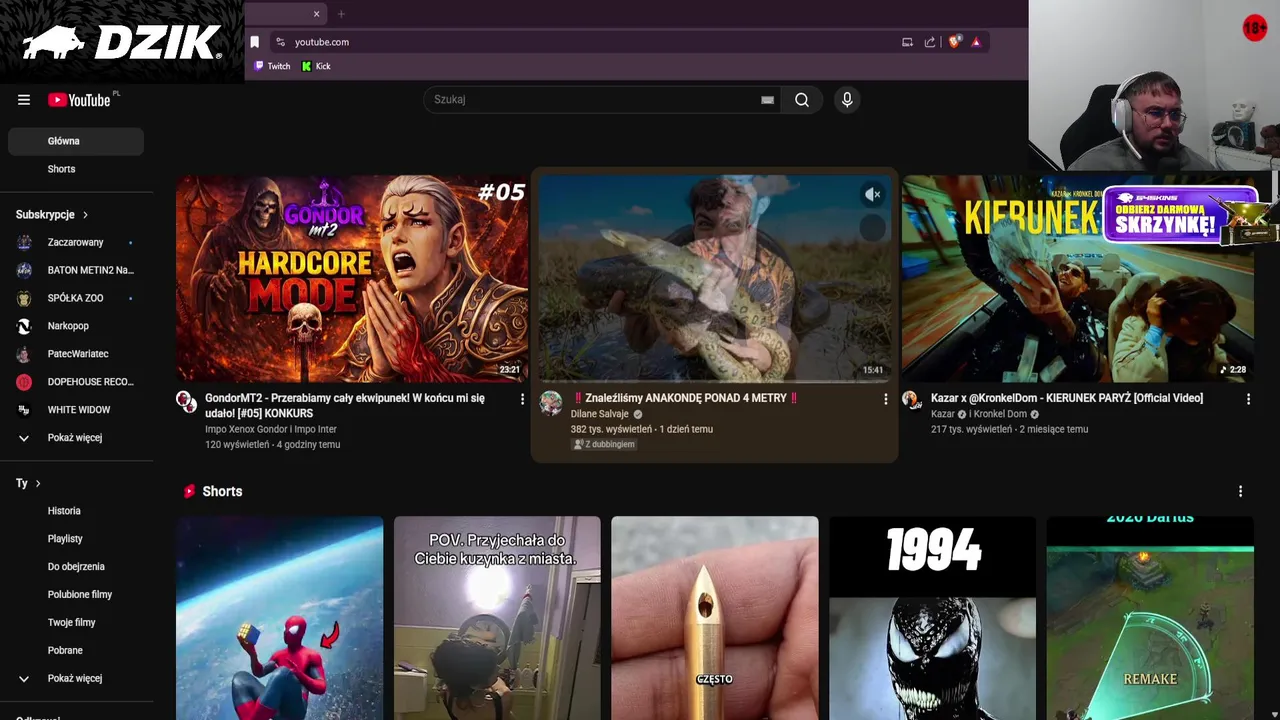Expand the Subskrypcje section chevron

[85, 215]
